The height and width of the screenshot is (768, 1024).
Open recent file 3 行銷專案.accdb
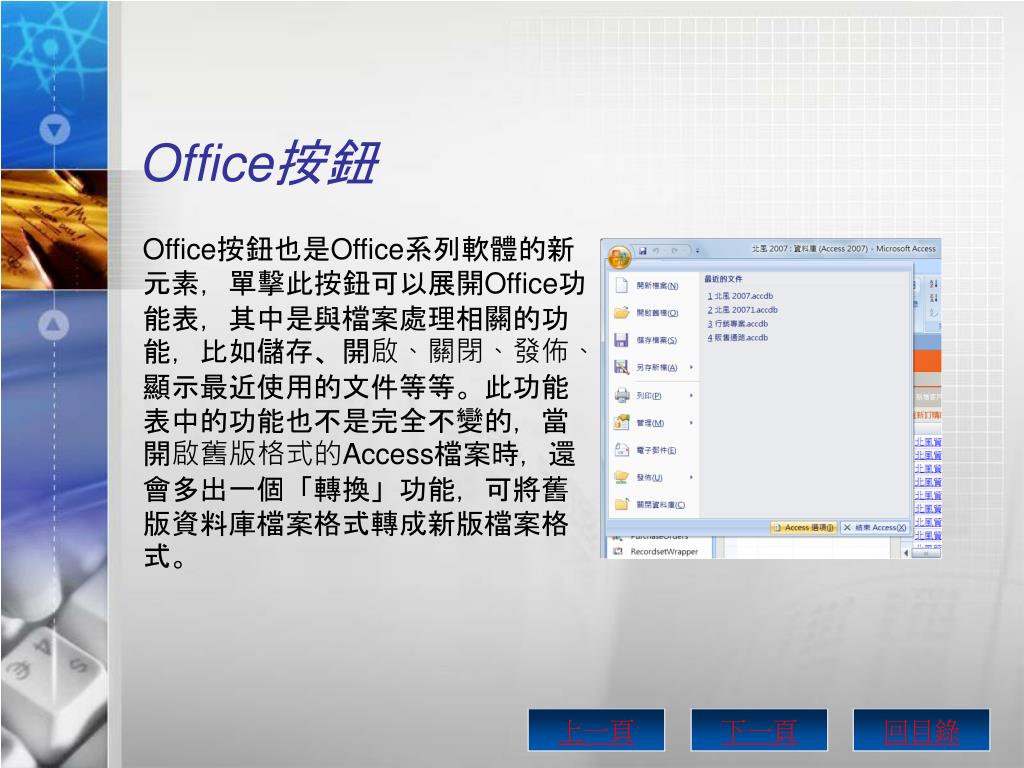pyautogui.click(x=737, y=324)
